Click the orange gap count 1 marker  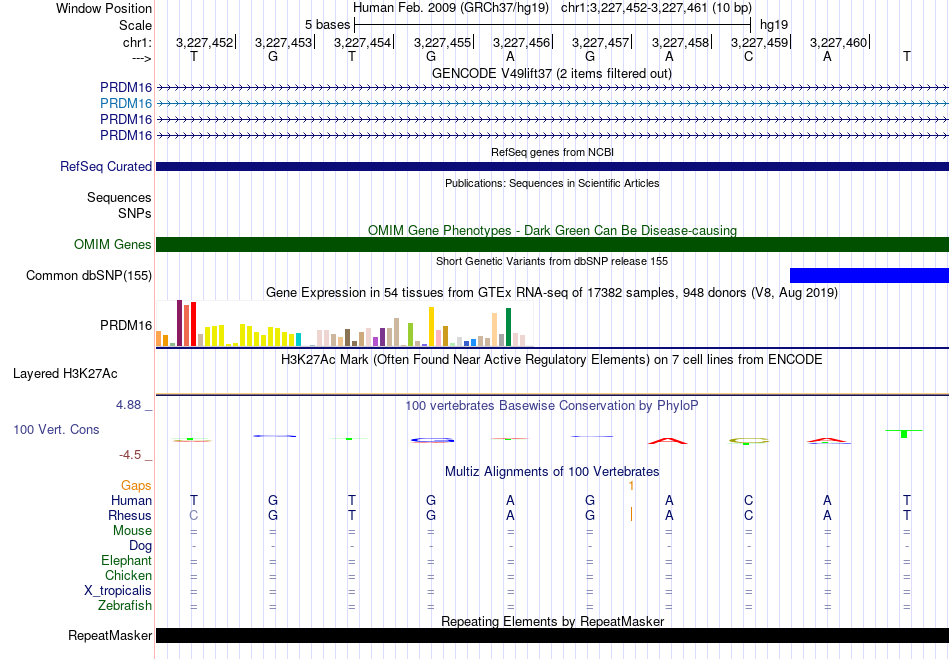[x=631, y=486]
